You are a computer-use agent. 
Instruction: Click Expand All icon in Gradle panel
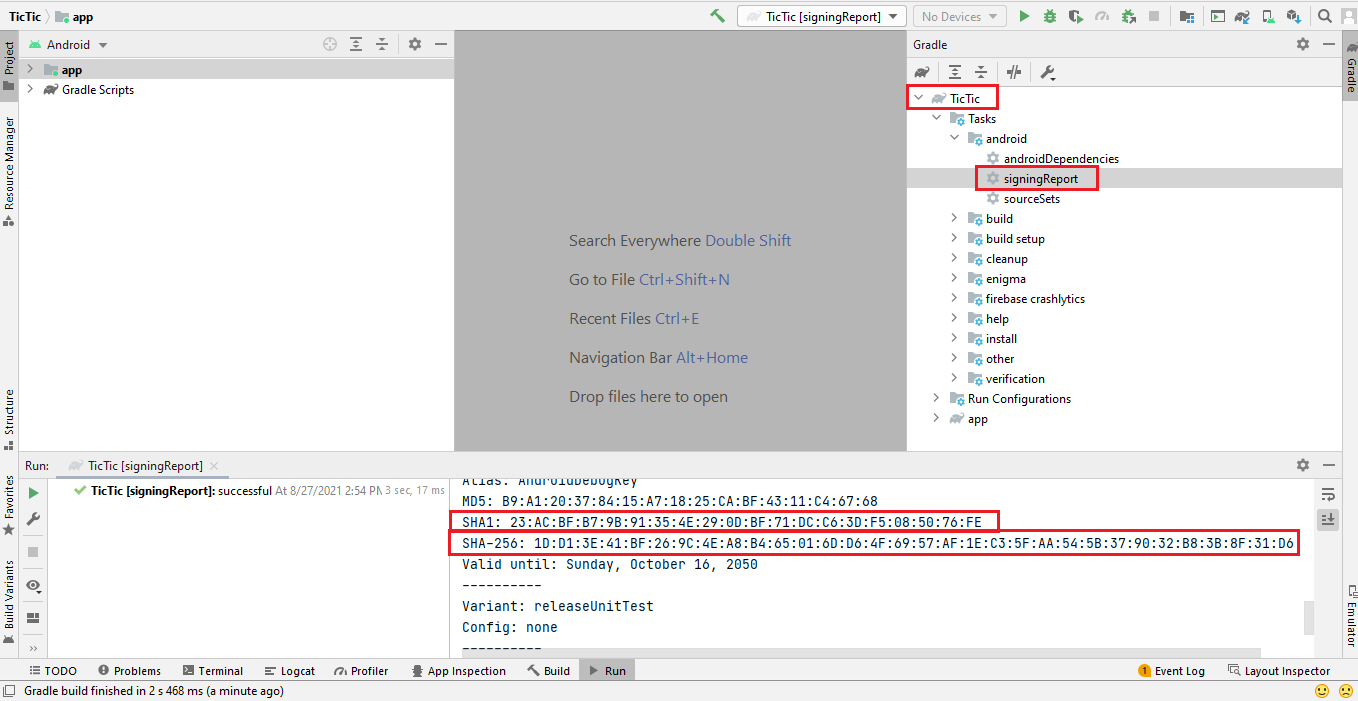(955, 72)
